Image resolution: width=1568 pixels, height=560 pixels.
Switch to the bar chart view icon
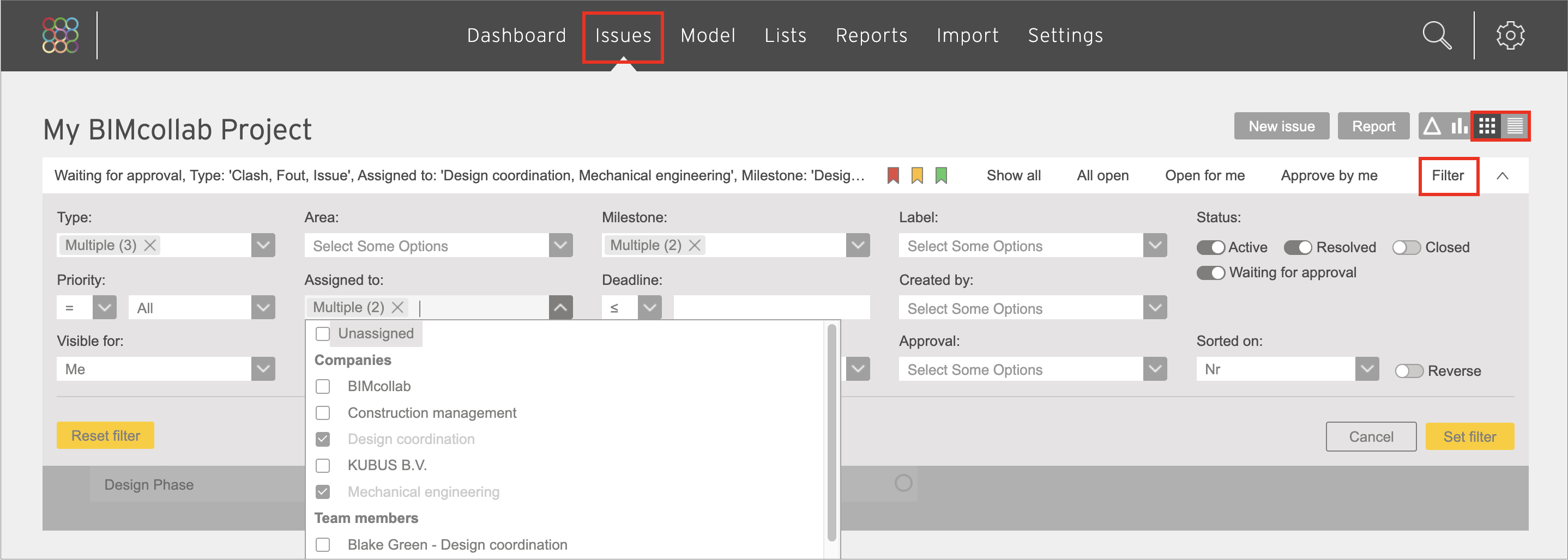[x=1458, y=126]
